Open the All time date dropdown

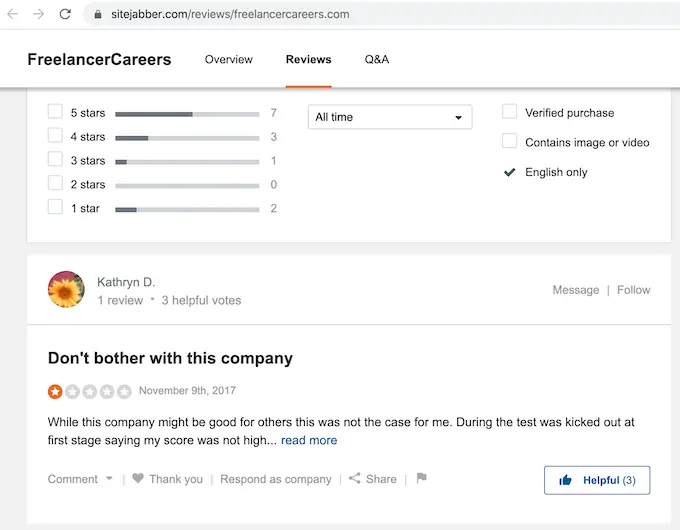tap(389, 117)
